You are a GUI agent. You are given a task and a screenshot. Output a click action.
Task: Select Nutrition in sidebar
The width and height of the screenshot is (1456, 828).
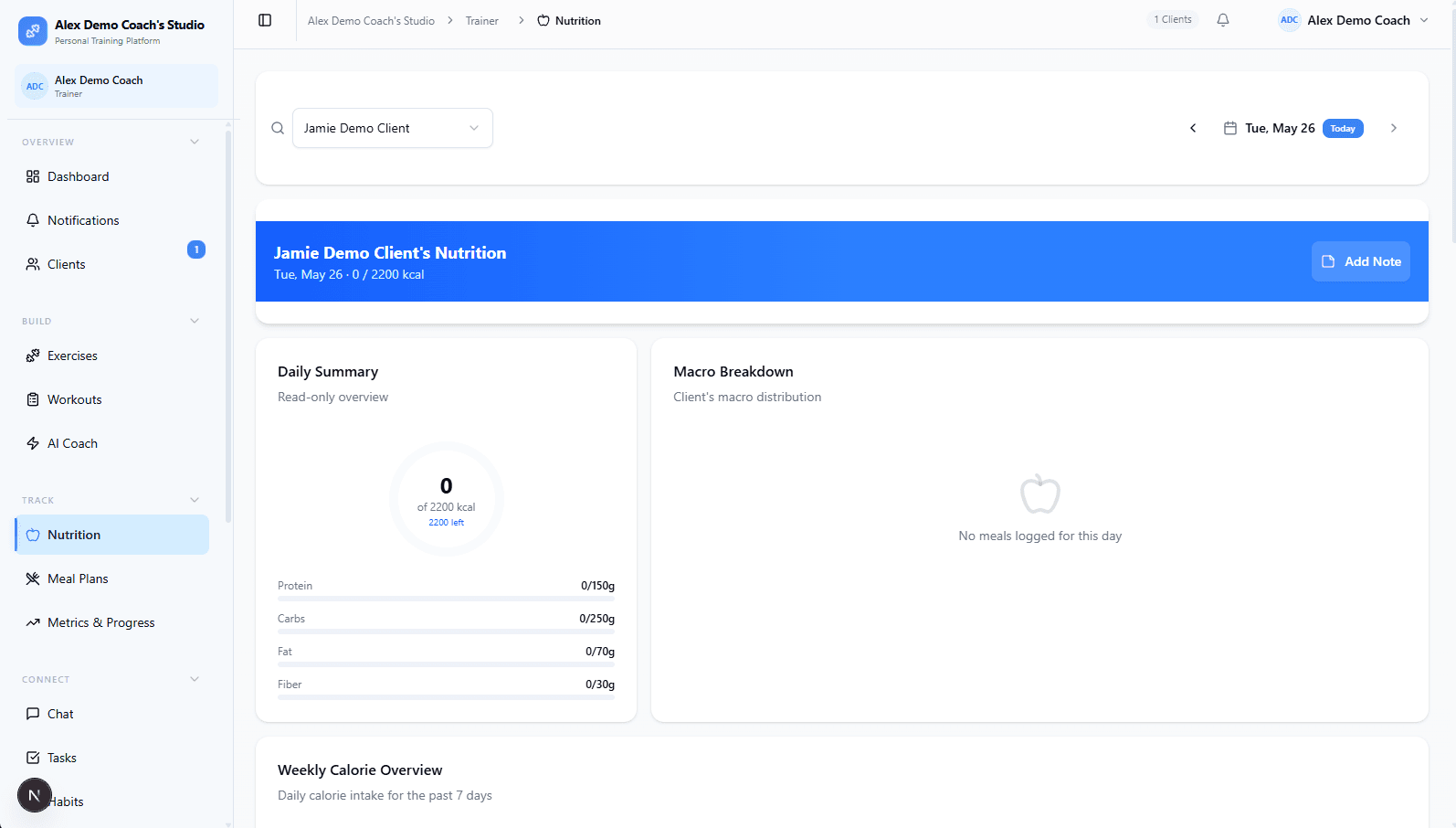coord(111,535)
